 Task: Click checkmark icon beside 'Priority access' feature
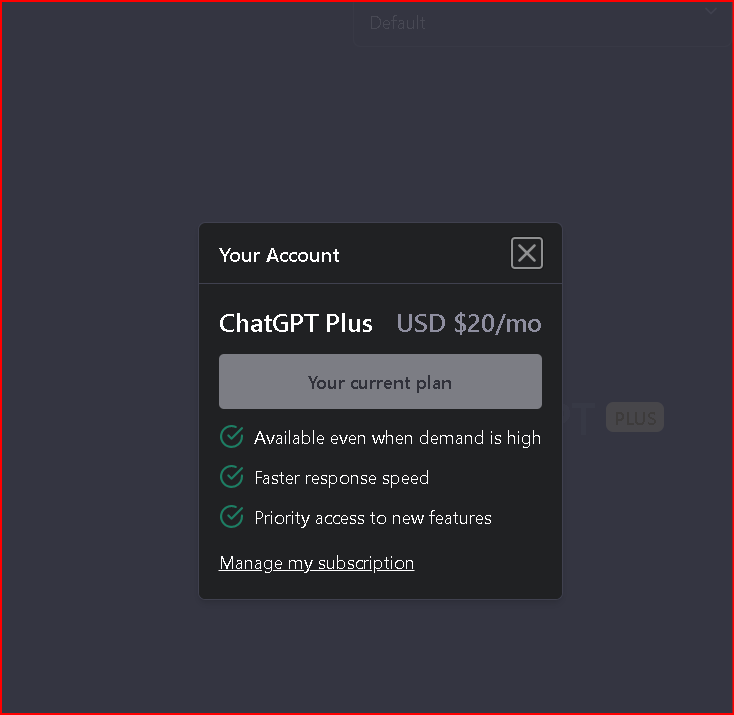[x=232, y=517]
